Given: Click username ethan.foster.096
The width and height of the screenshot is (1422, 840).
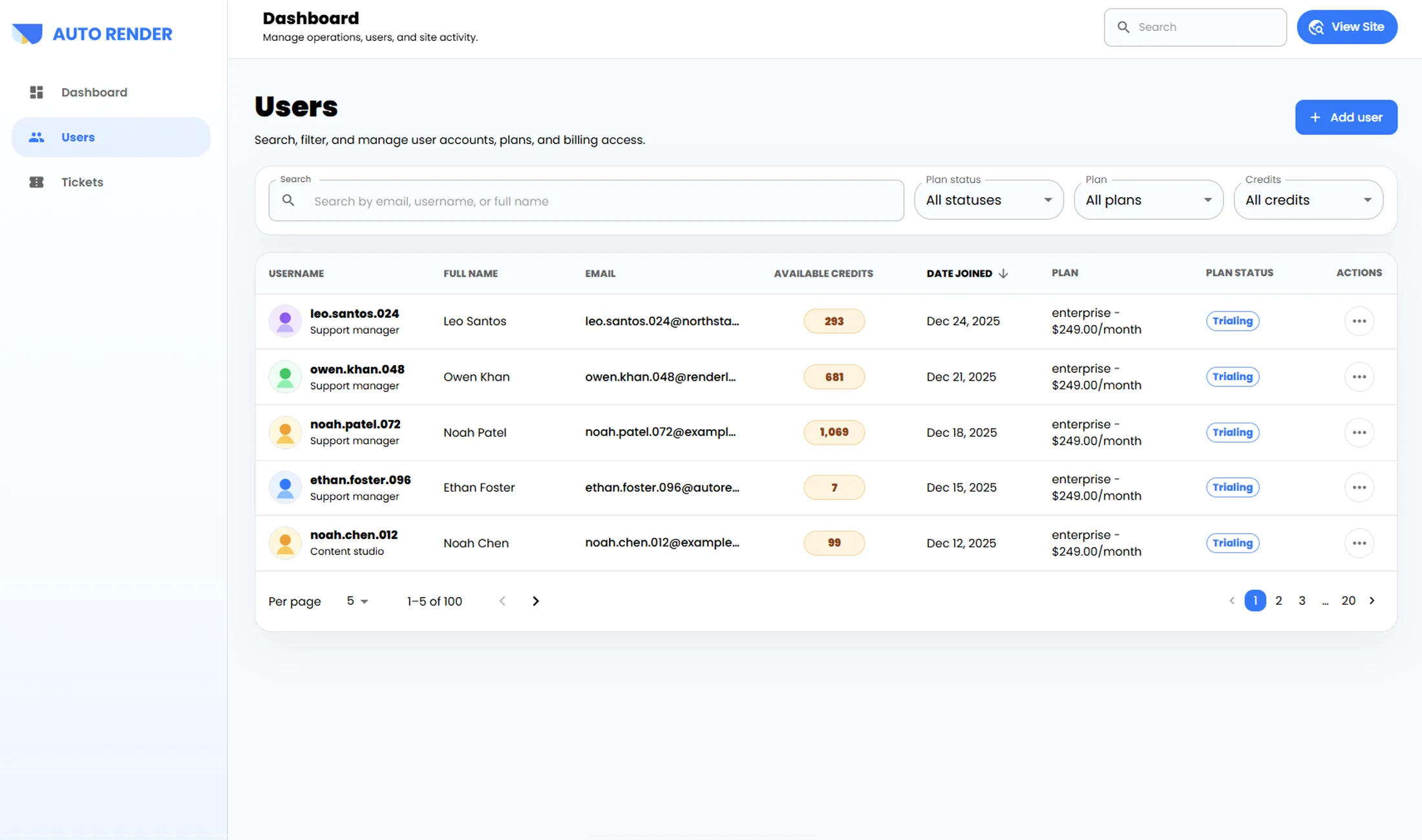Looking at the screenshot, I should [360, 479].
